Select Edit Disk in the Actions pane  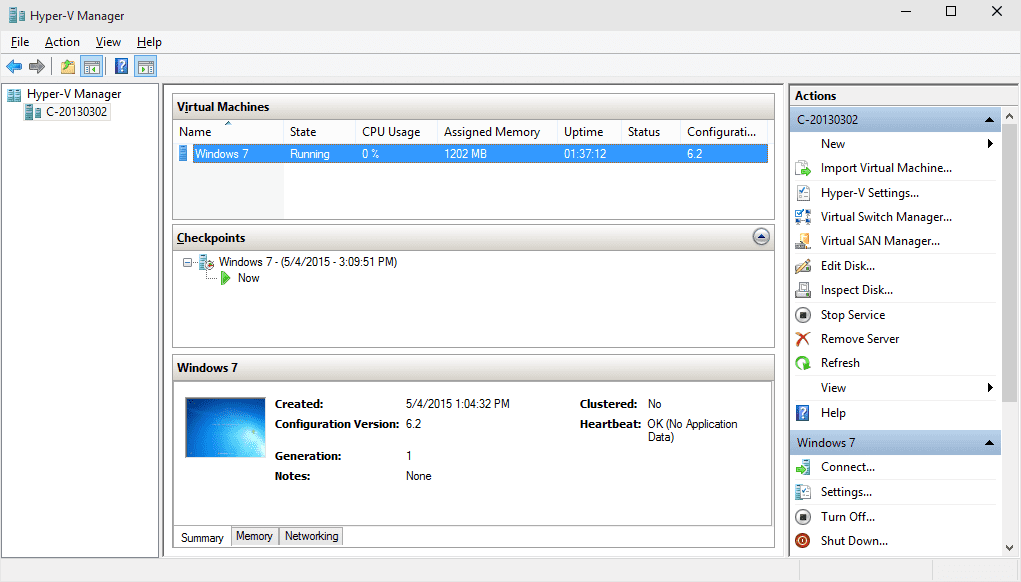click(849, 265)
